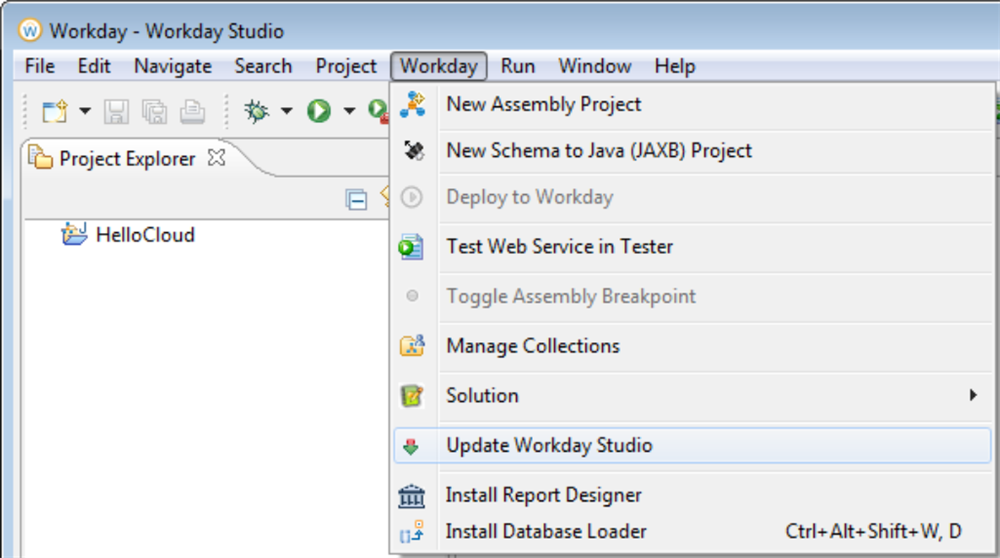Open the Help menu
The image size is (1000, 558).
tap(675, 66)
